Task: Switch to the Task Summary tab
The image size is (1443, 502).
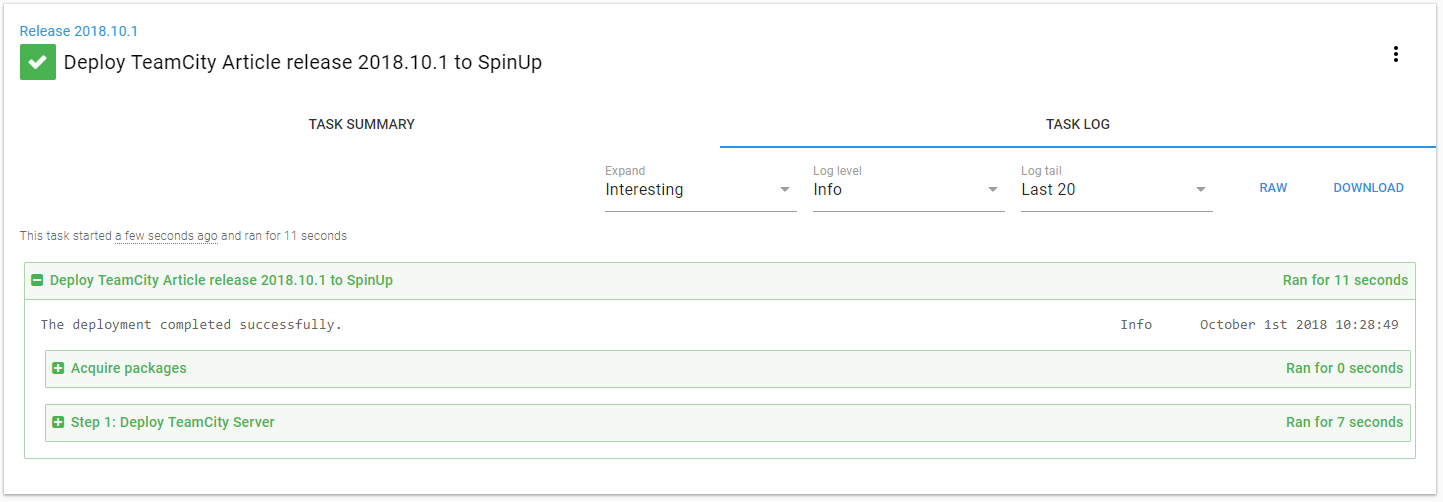Action: tap(361, 125)
